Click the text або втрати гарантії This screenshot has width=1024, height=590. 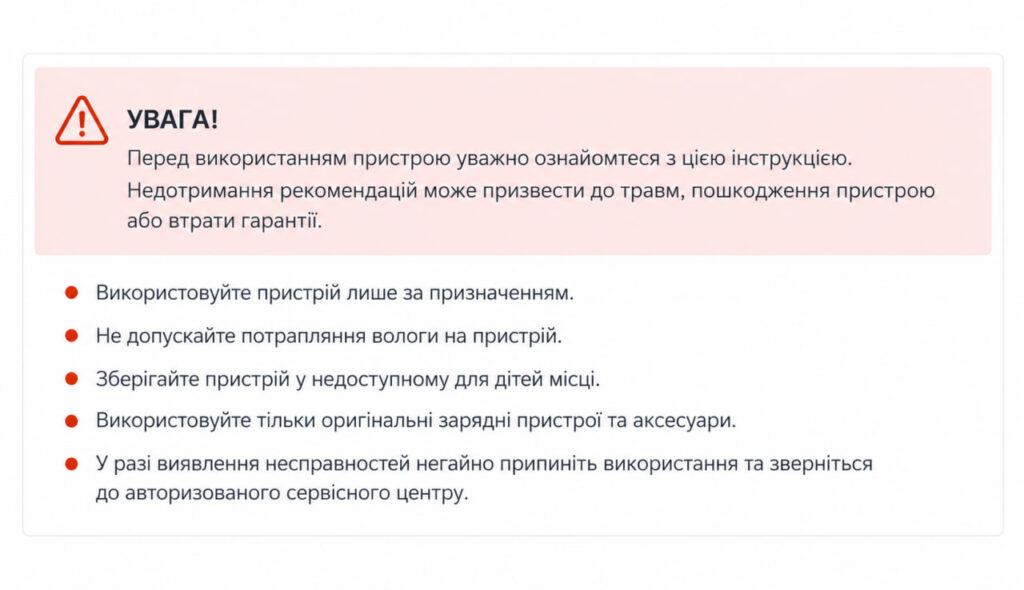tap(224, 221)
